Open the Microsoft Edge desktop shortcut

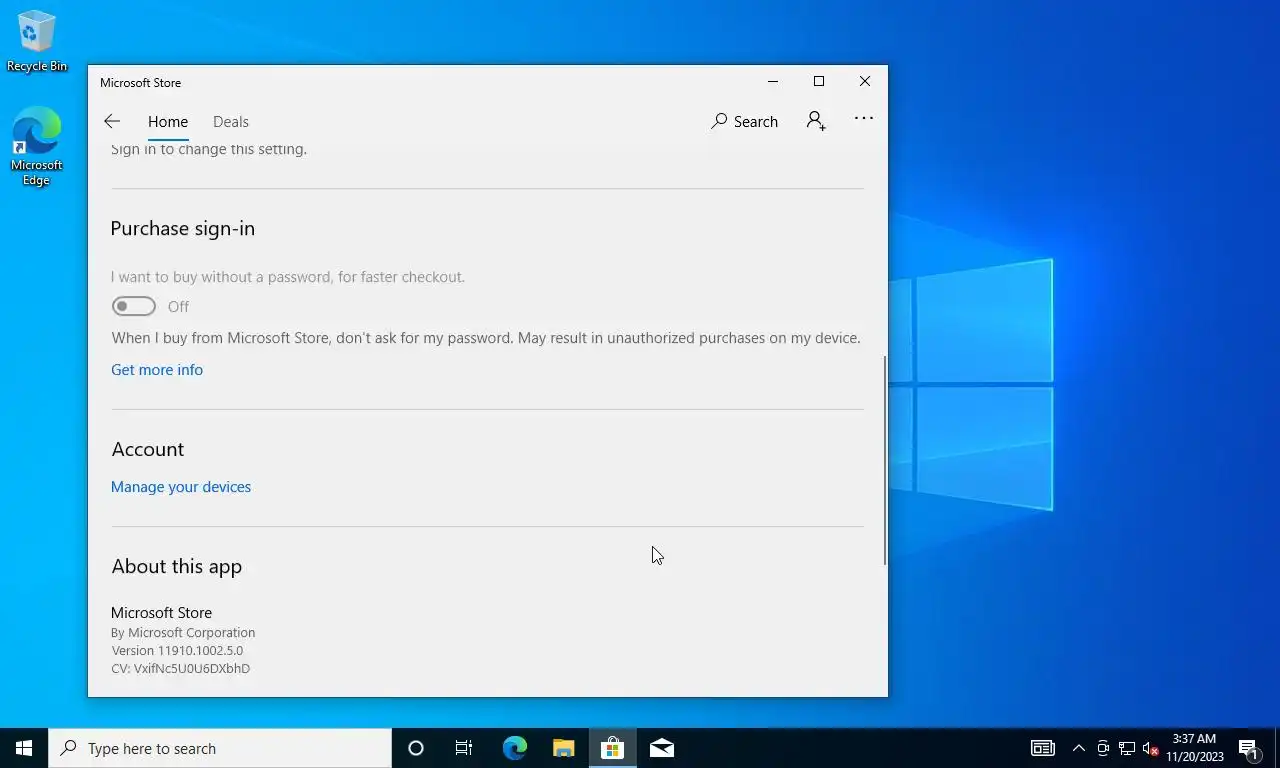click(x=37, y=147)
